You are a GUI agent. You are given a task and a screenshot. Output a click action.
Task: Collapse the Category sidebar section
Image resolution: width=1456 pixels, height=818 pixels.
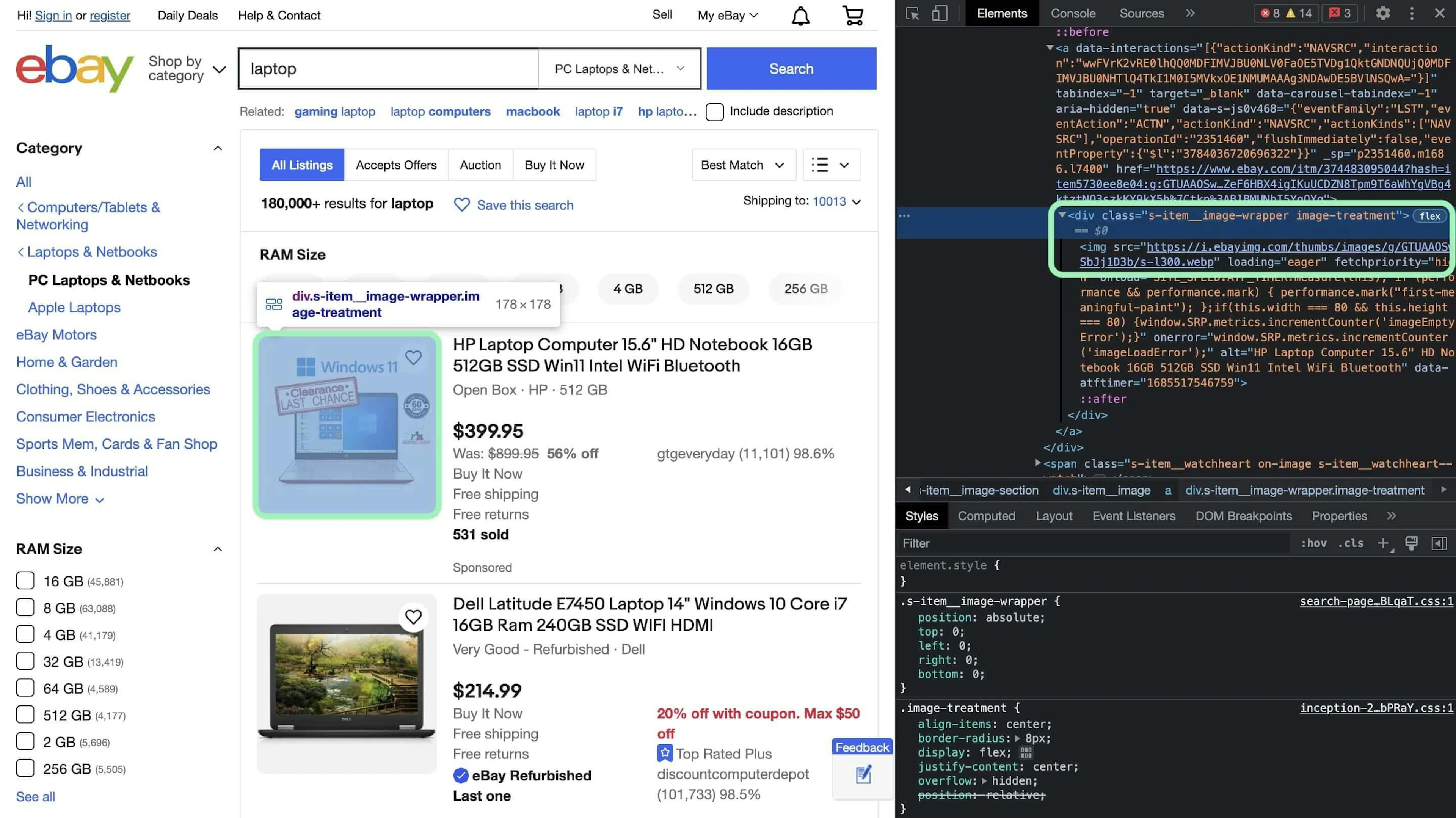(218, 148)
